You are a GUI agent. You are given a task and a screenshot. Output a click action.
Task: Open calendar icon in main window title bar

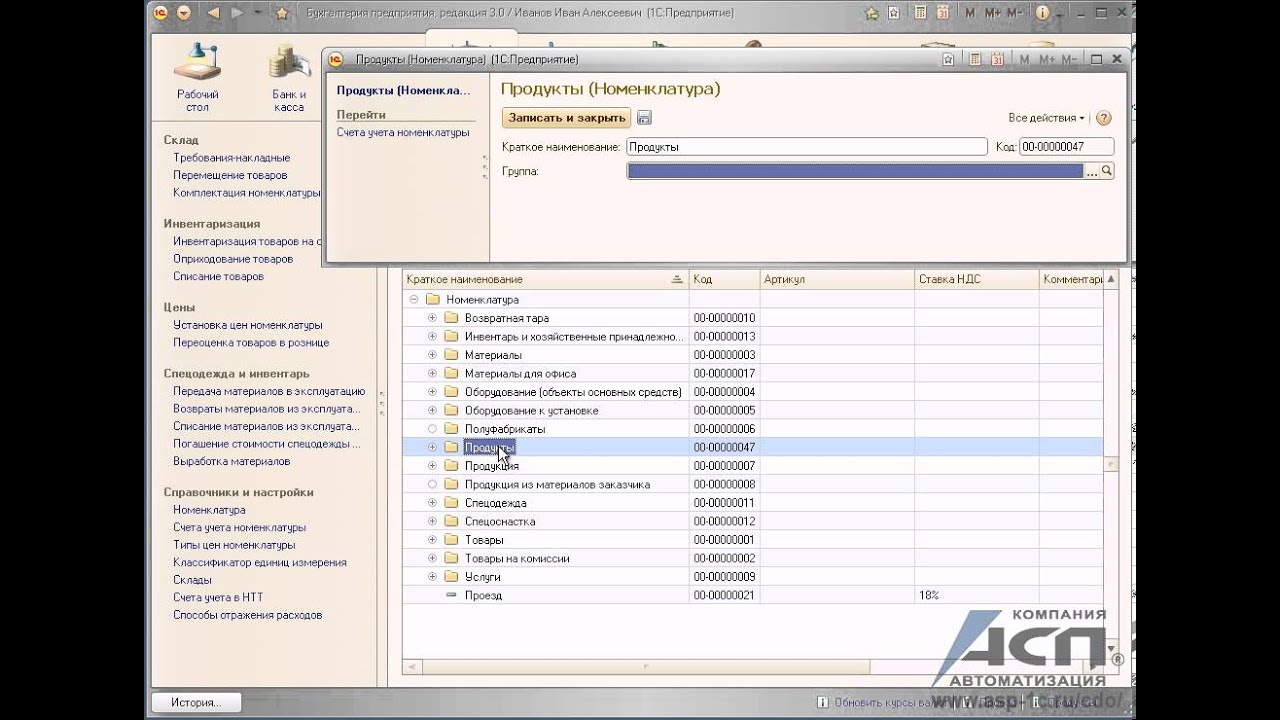(942, 14)
